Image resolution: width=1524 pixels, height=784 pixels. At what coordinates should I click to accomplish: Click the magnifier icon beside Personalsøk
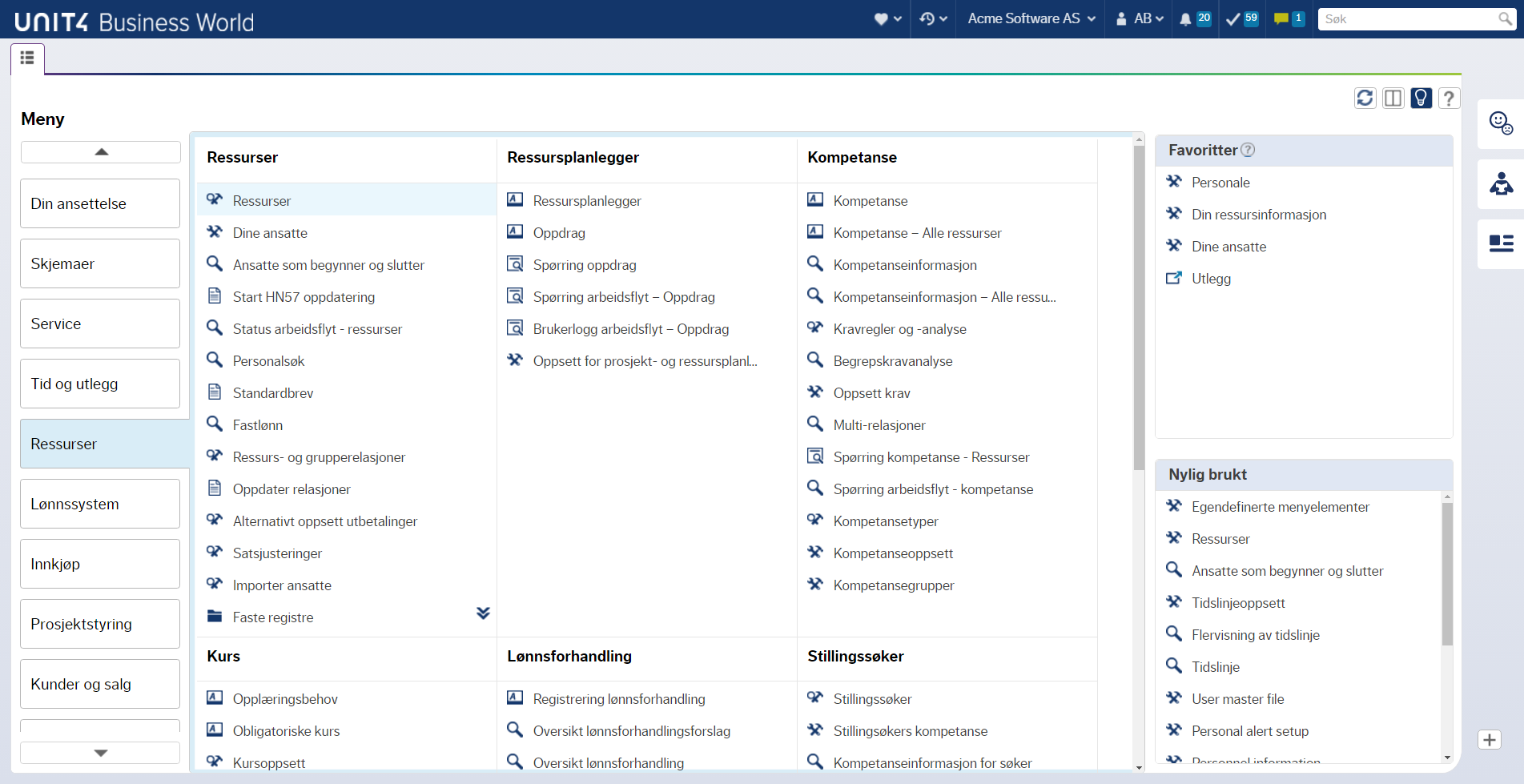point(215,360)
